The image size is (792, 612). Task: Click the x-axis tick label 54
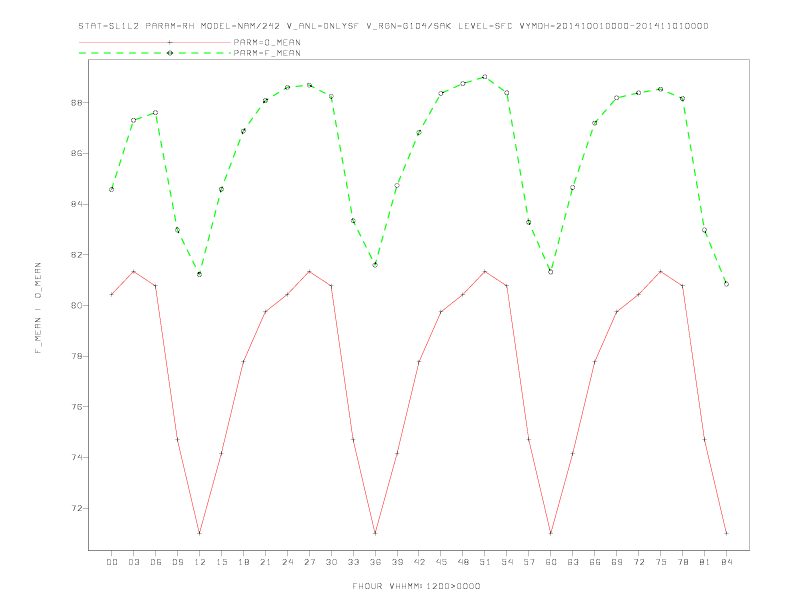507,562
